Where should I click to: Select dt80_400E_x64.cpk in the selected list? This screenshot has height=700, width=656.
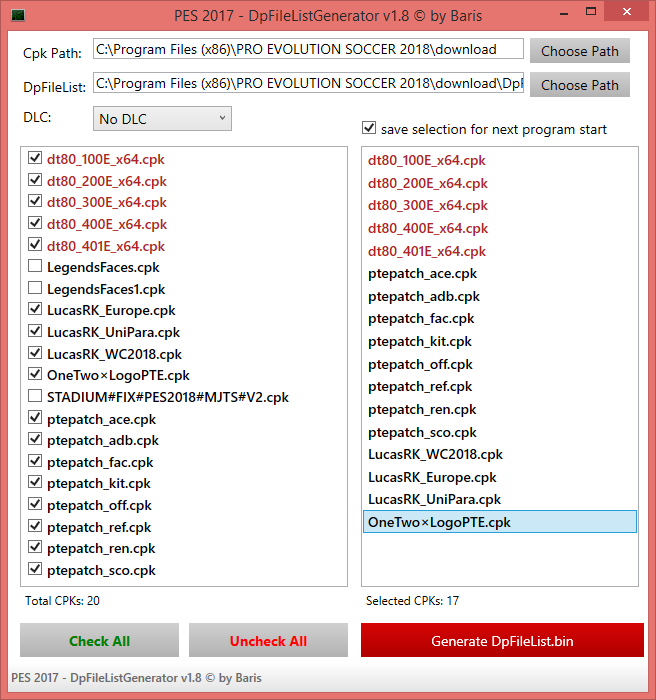[x=500, y=228]
